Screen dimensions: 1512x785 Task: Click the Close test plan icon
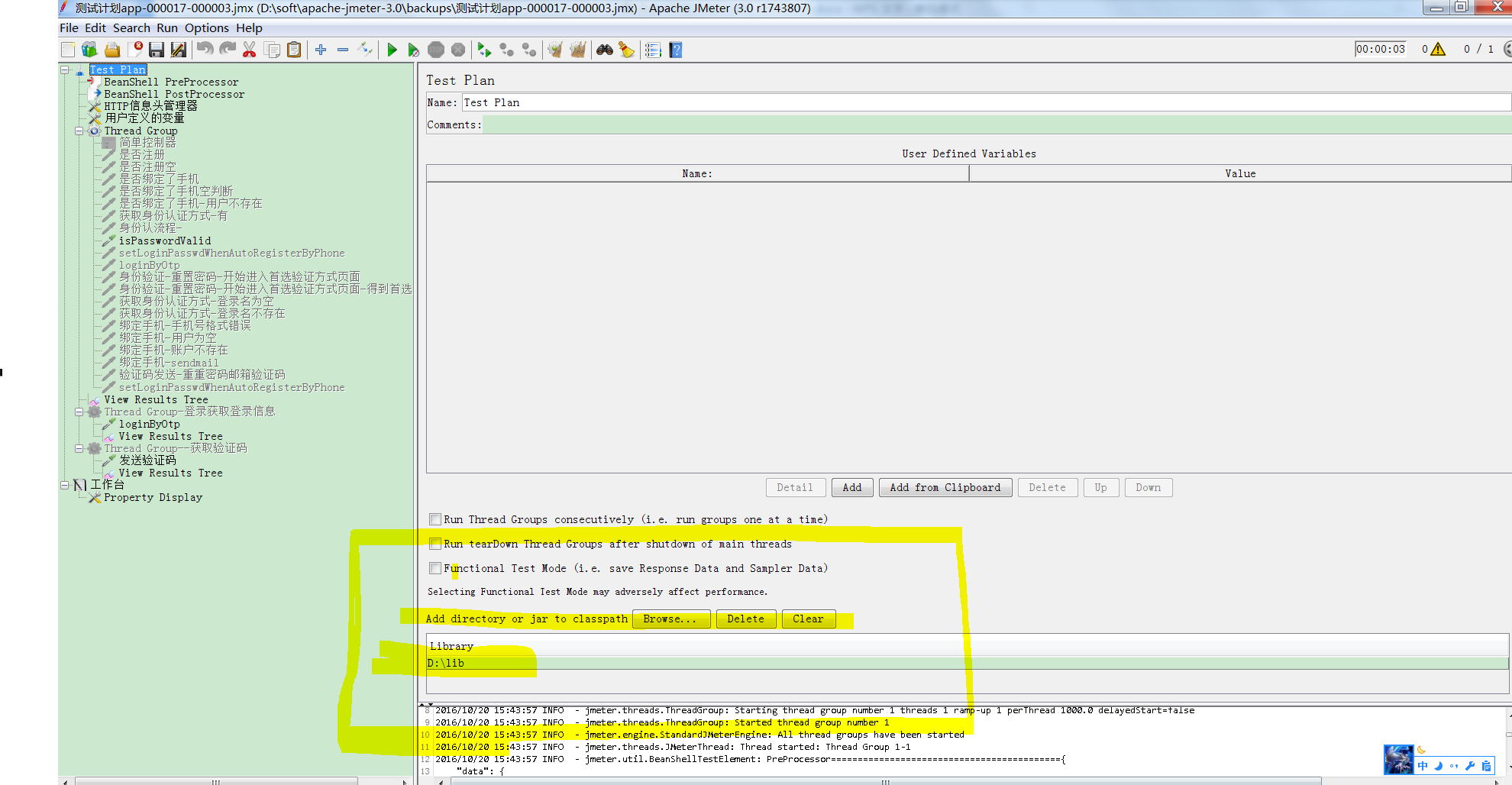point(135,50)
